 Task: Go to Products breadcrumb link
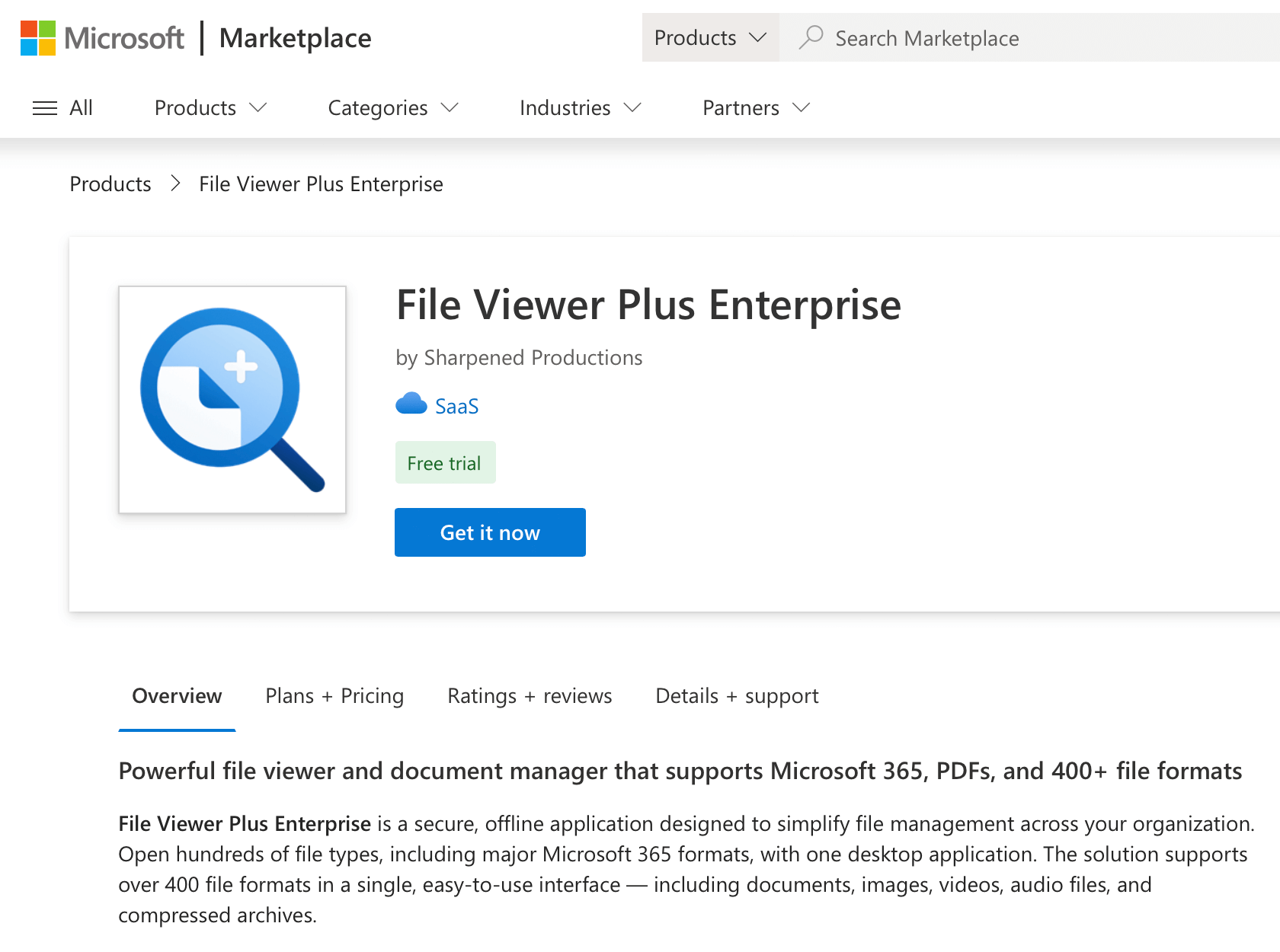click(110, 184)
